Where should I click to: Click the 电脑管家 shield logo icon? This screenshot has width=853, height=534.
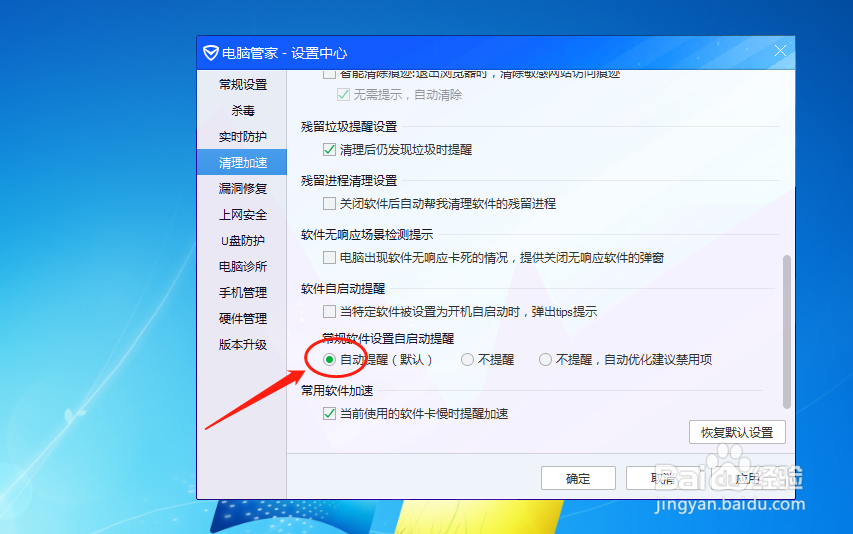click(x=211, y=53)
